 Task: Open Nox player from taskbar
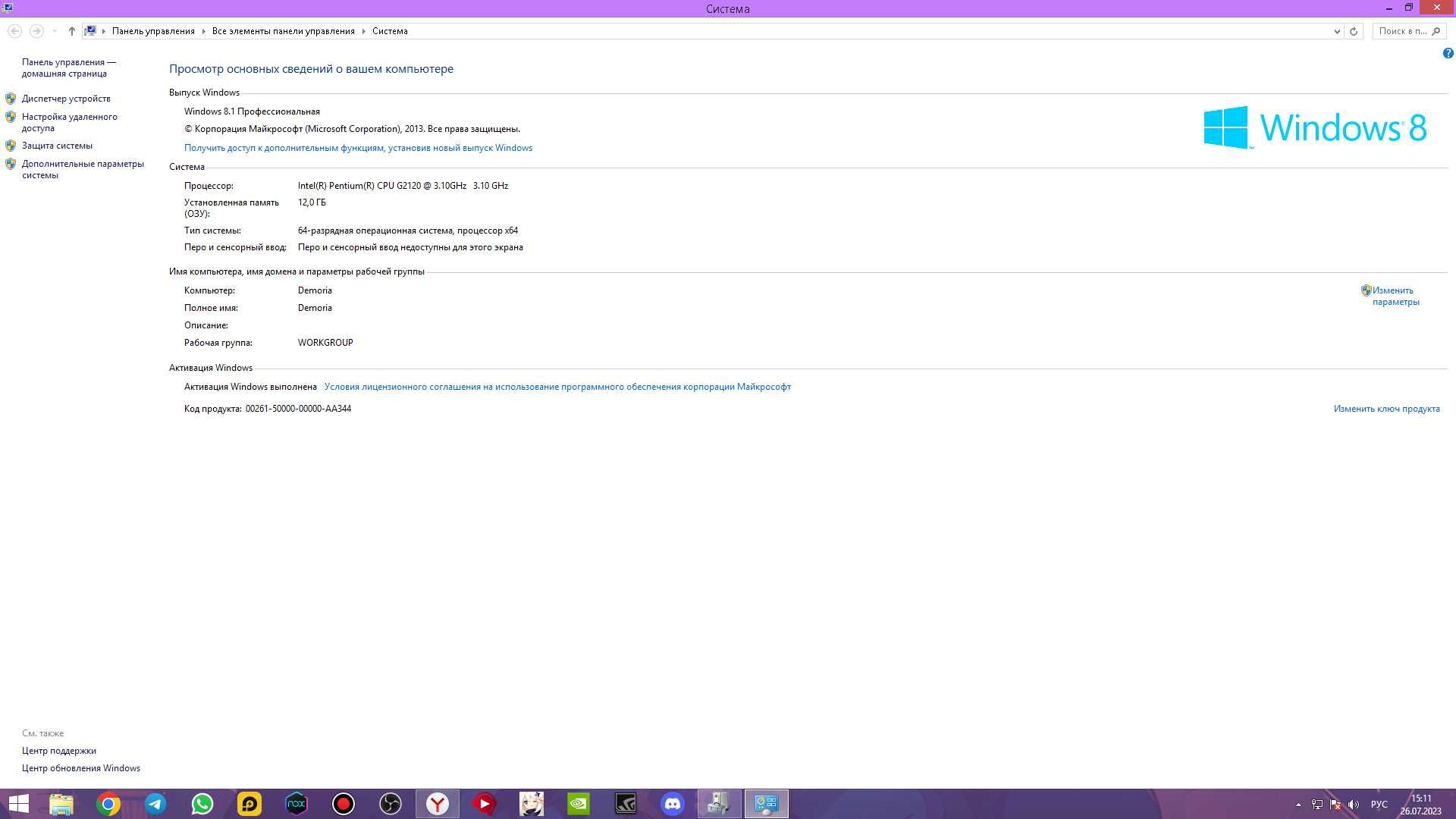click(297, 804)
